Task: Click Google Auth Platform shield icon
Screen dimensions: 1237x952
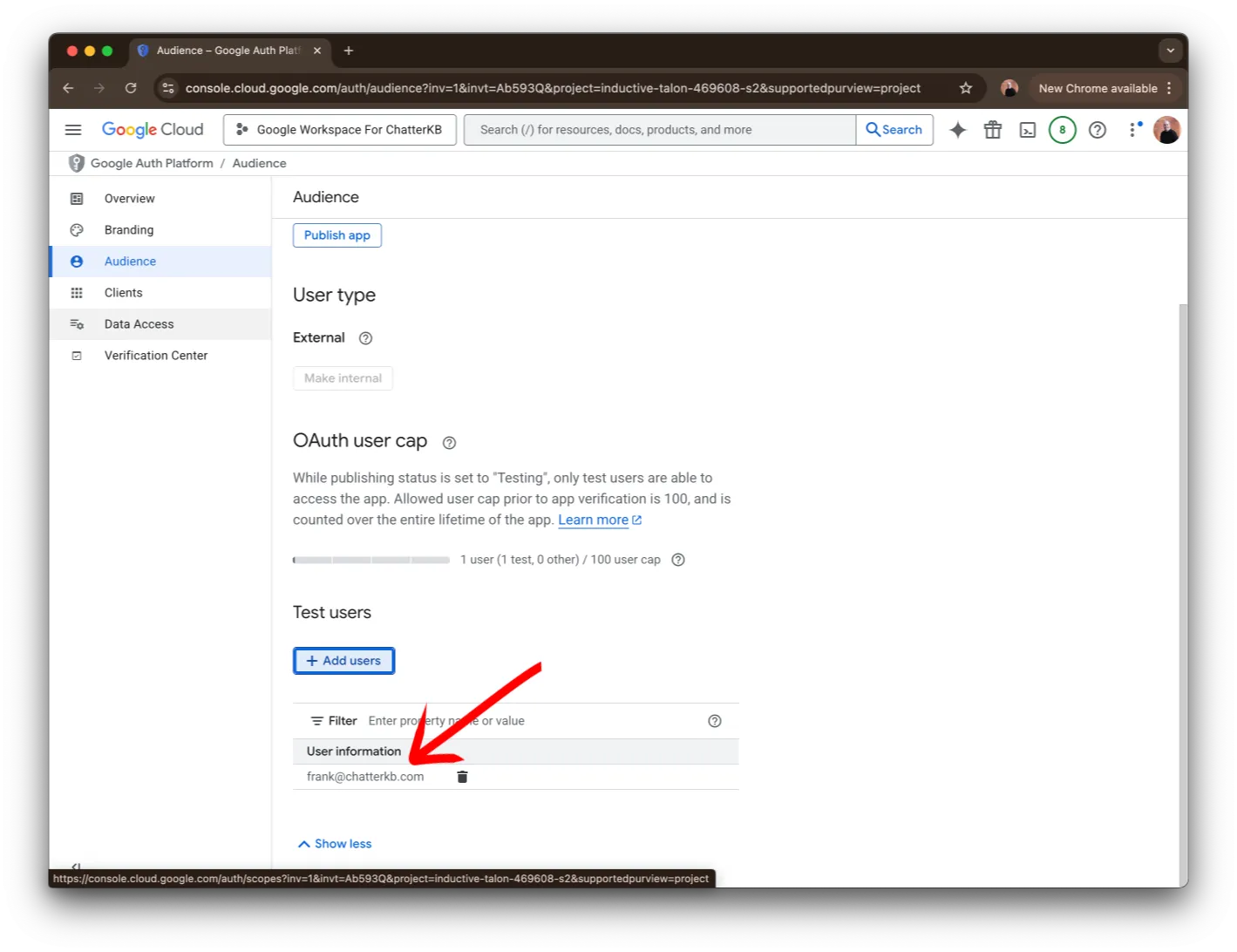Action: 77,163
